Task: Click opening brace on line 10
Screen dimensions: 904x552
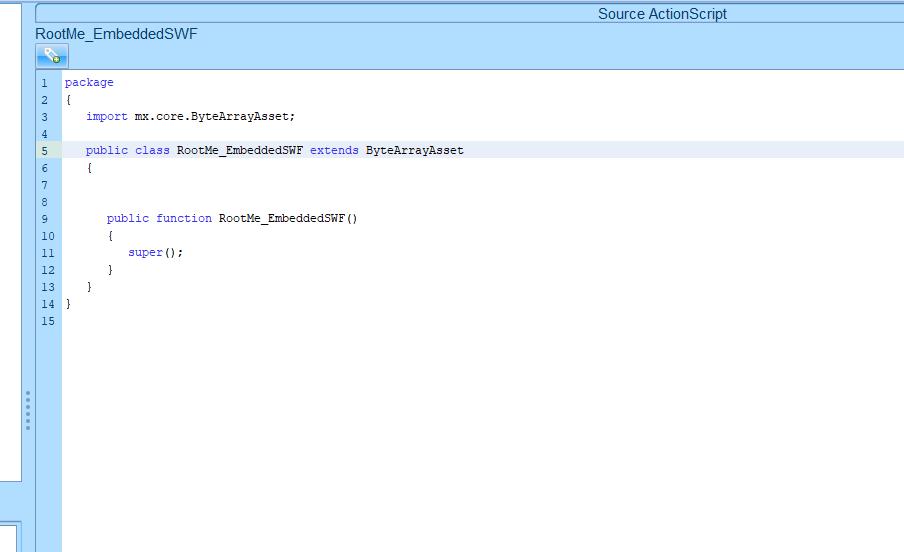Action: click(x=110, y=235)
